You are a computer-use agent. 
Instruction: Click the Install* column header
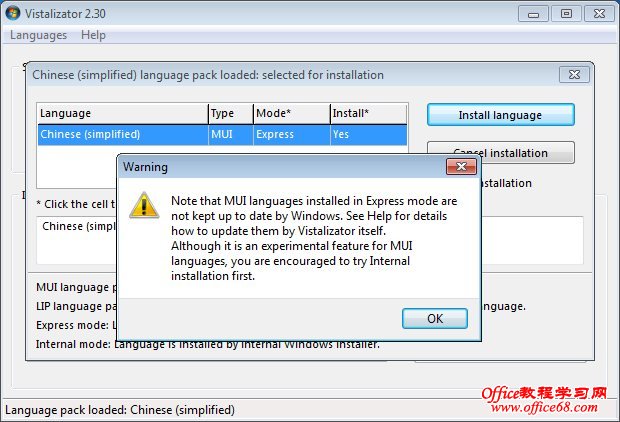coord(369,114)
